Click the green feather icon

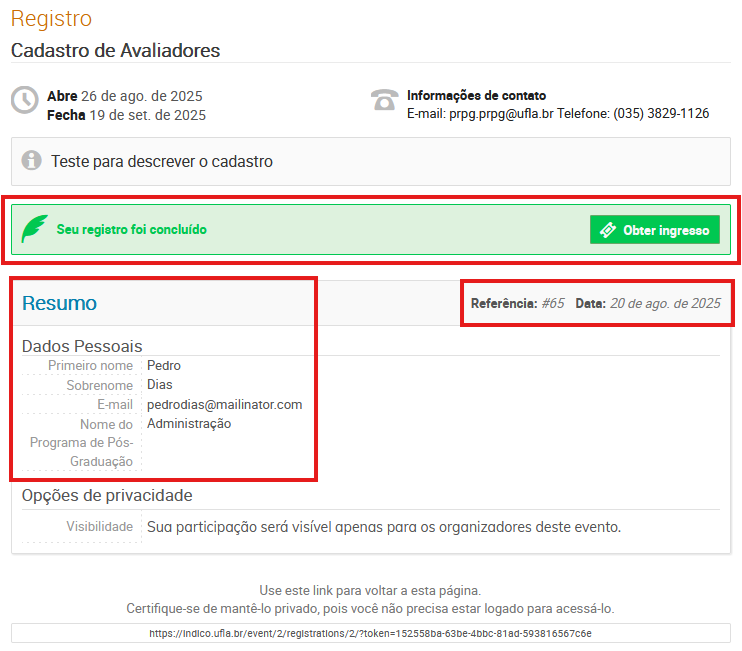[35, 229]
